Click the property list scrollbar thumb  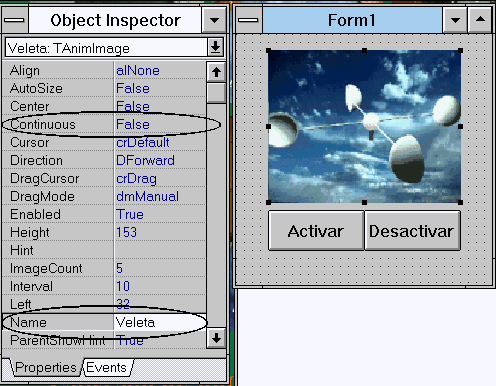(x=216, y=92)
